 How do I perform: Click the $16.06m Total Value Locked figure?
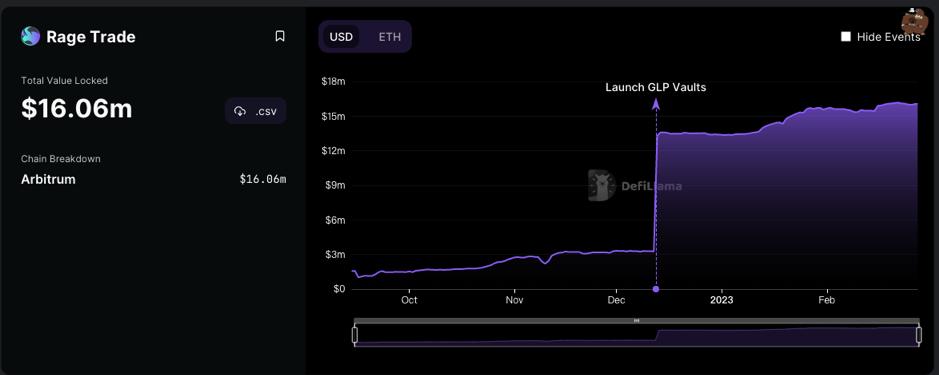(x=77, y=109)
